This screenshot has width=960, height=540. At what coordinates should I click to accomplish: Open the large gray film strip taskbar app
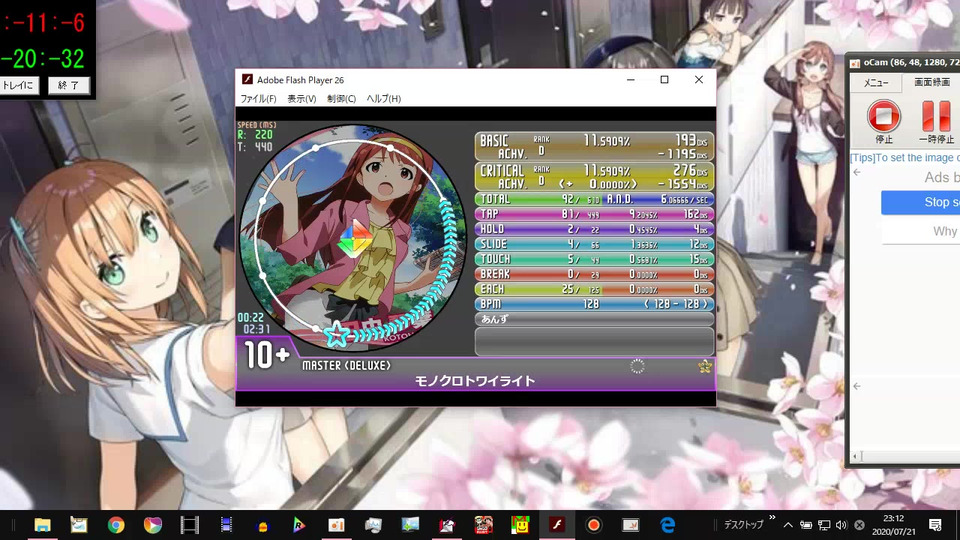[190, 525]
